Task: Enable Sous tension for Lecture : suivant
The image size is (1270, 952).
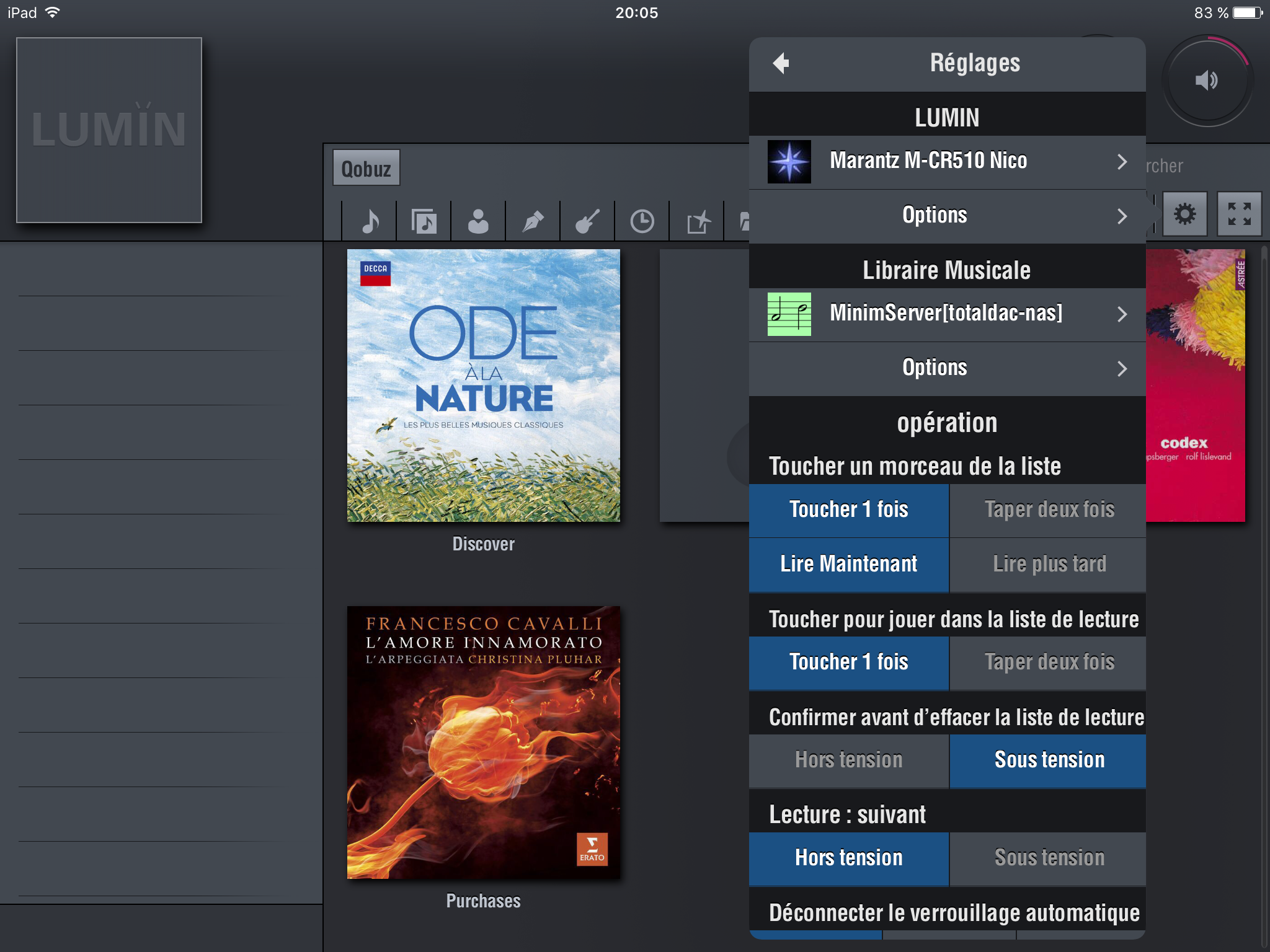Action: [1049, 858]
